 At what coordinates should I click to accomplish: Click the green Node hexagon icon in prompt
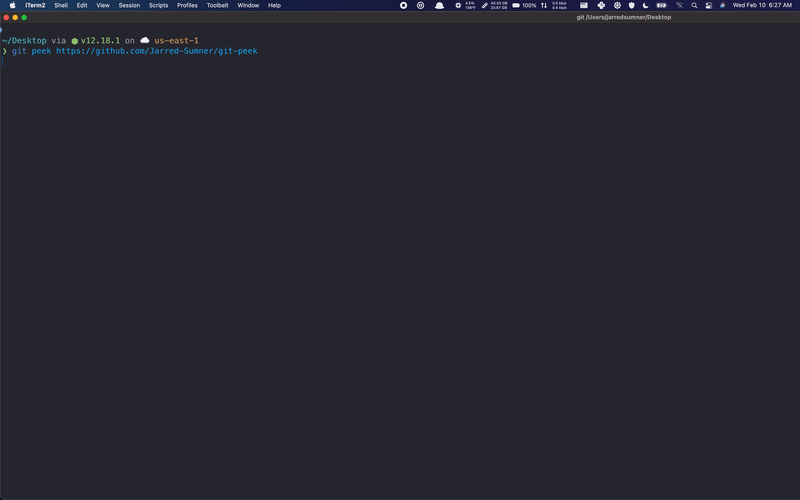pyautogui.click(x=74, y=41)
